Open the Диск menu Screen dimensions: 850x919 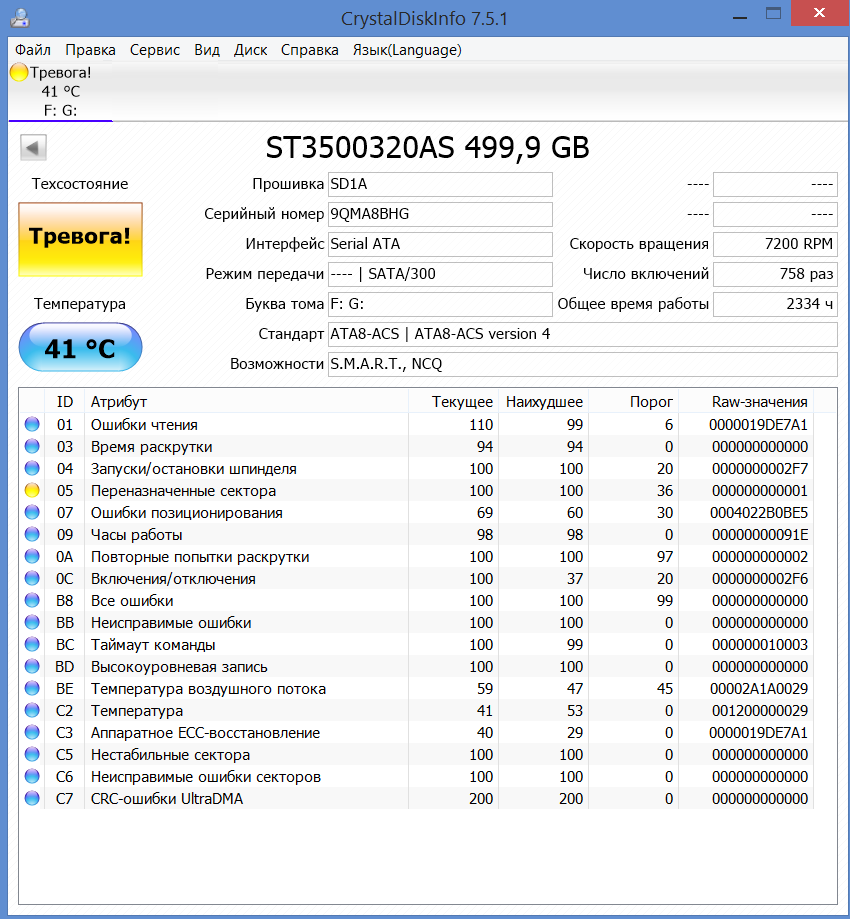[250, 50]
